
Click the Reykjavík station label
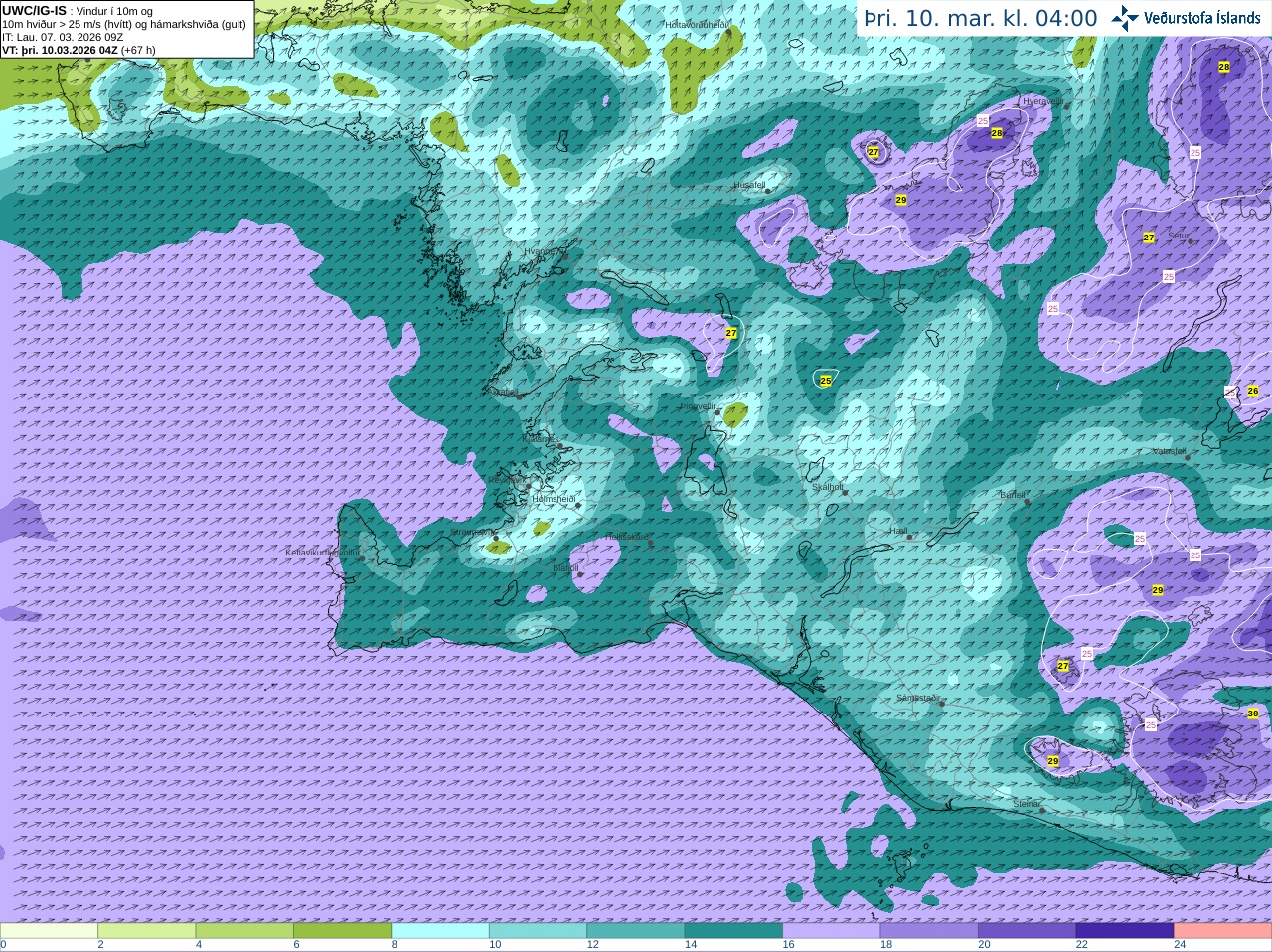click(x=506, y=480)
